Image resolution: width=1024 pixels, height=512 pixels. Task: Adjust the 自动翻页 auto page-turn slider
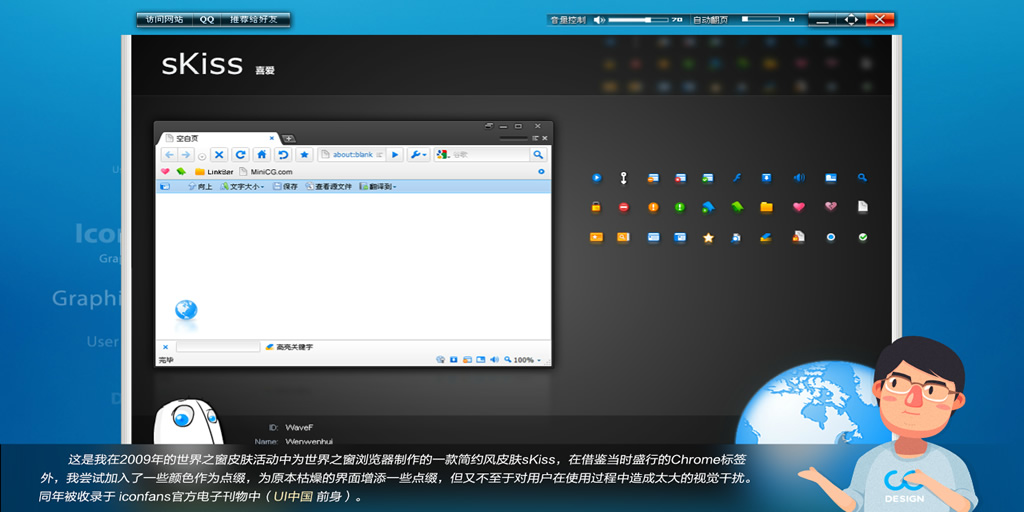761,20
